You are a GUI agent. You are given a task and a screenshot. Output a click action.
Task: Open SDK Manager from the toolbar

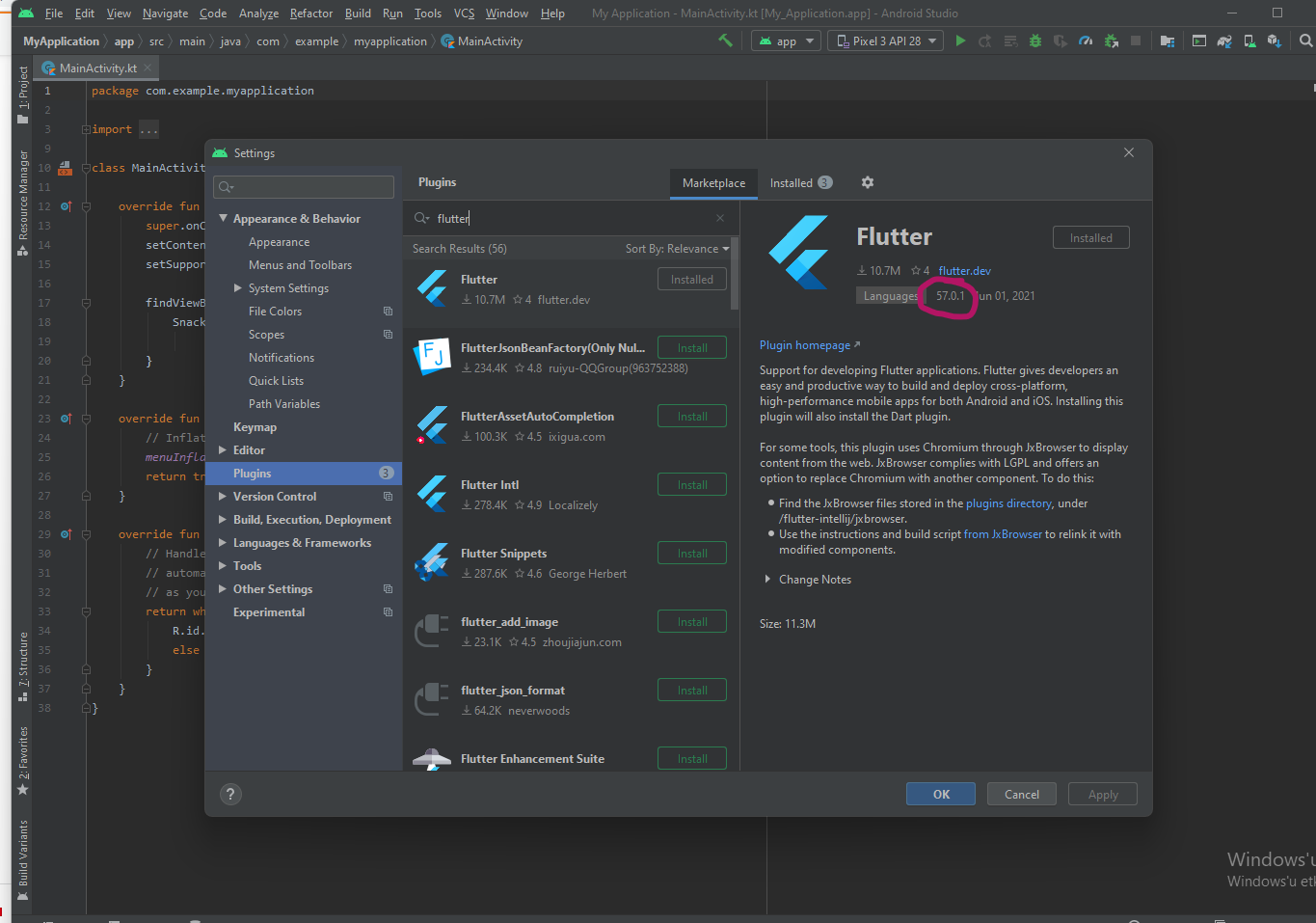[x=1275, y=41]
